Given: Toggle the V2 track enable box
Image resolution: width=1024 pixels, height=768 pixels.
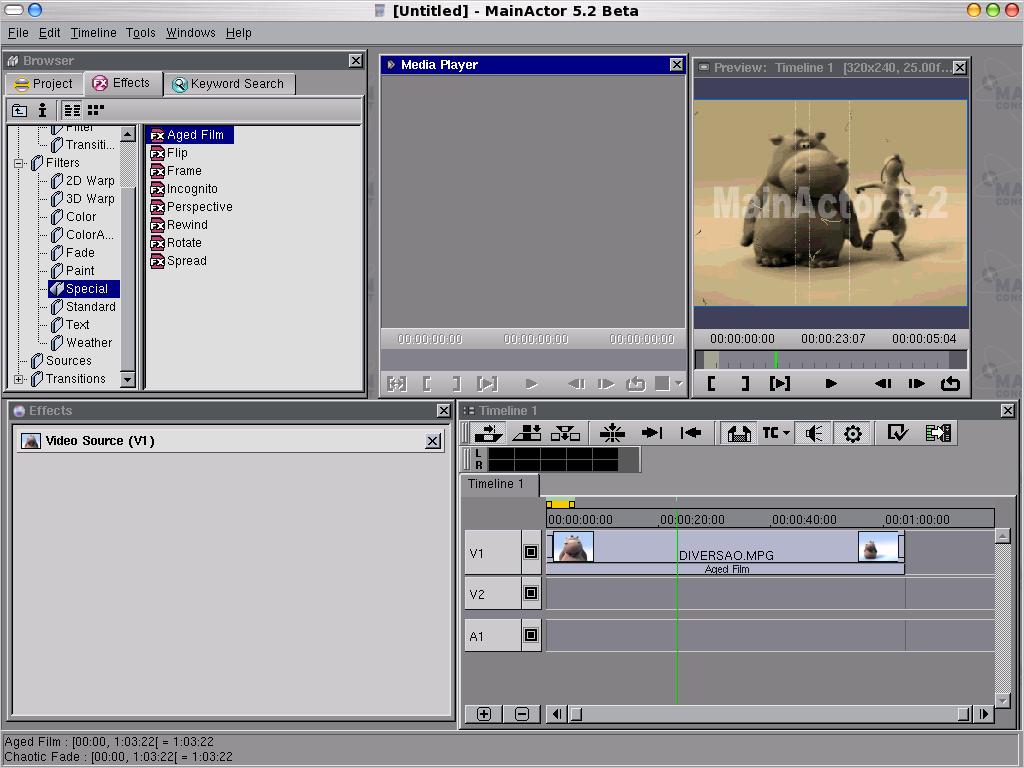Looking at the screenshot, I should click(x=531, y=593).
